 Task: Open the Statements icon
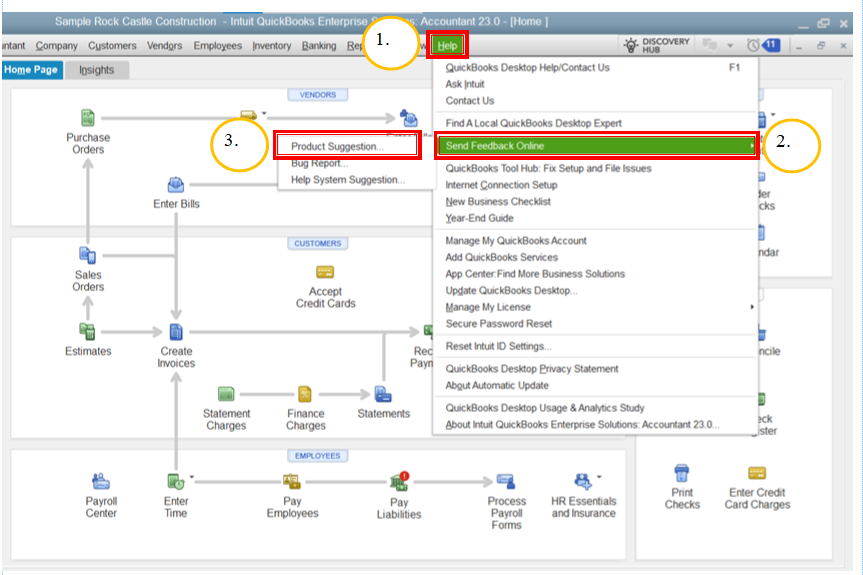383,394
